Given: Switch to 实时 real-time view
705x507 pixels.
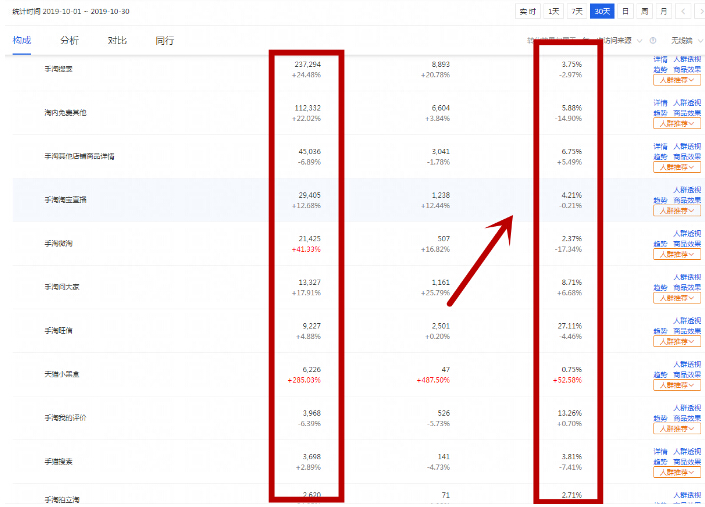Looking at the screenshot, I should [528, 11].
